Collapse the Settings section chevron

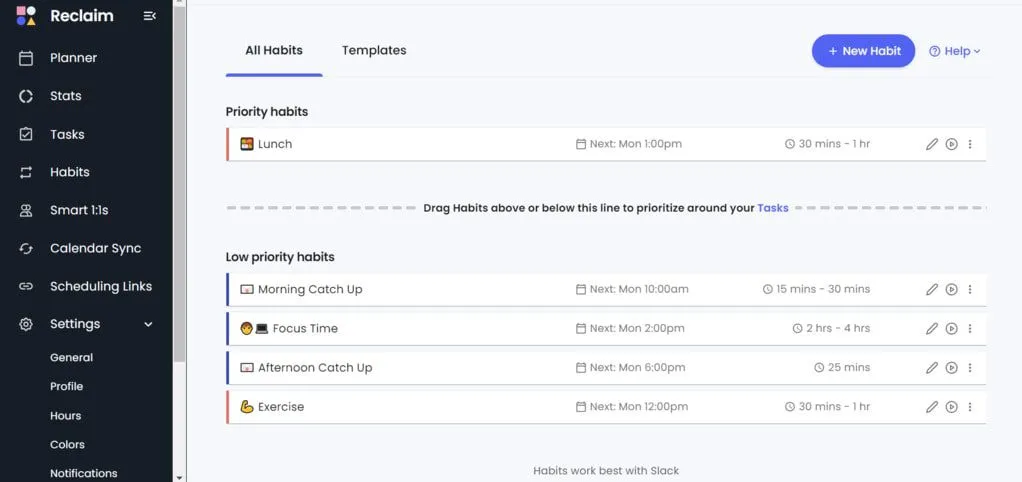(x=149, y=324)
